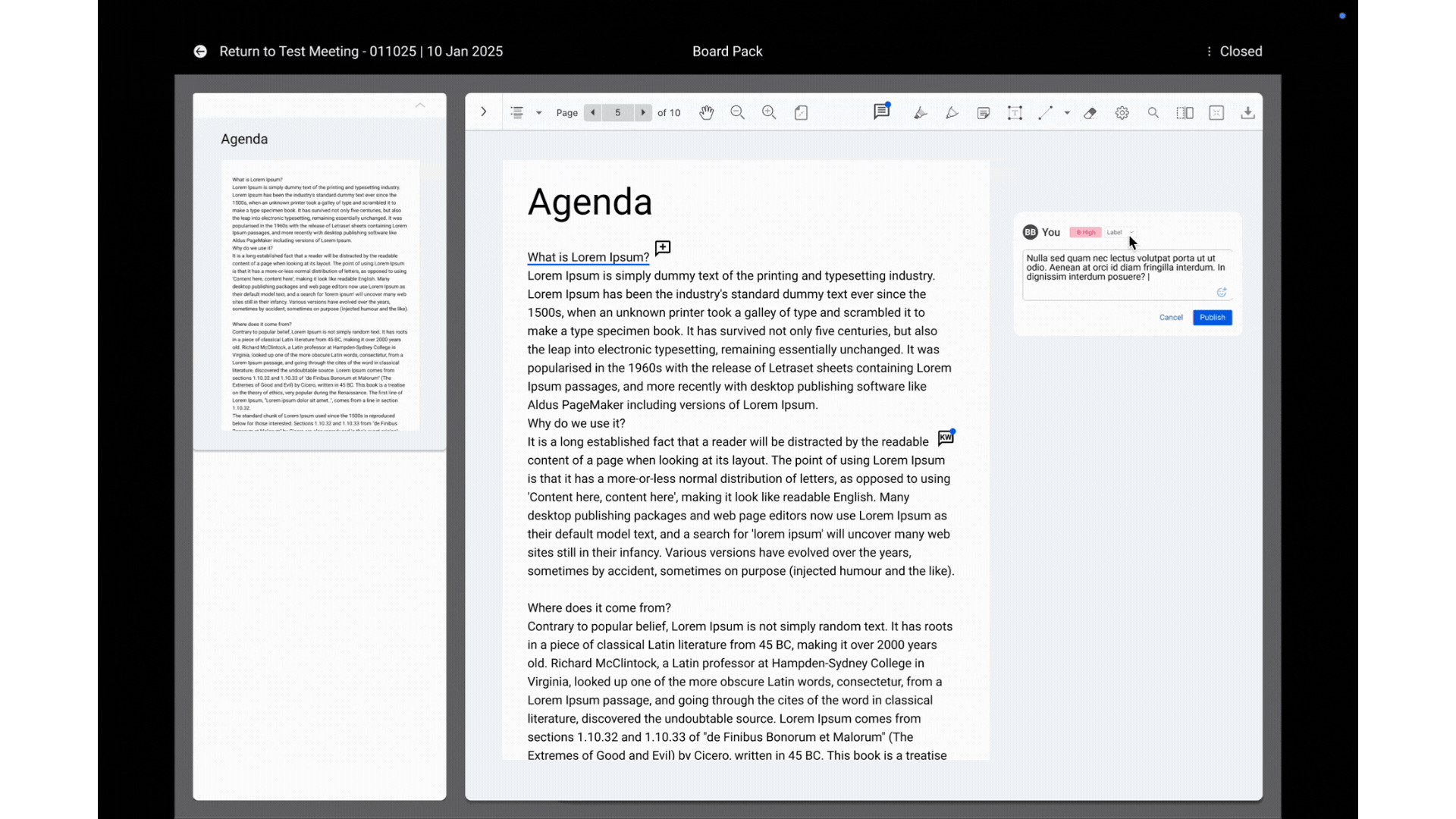Click add-comment icon beside What is Lorem Ipsum
This screenshot has height=819, width=1456.
tap(663, 248)
